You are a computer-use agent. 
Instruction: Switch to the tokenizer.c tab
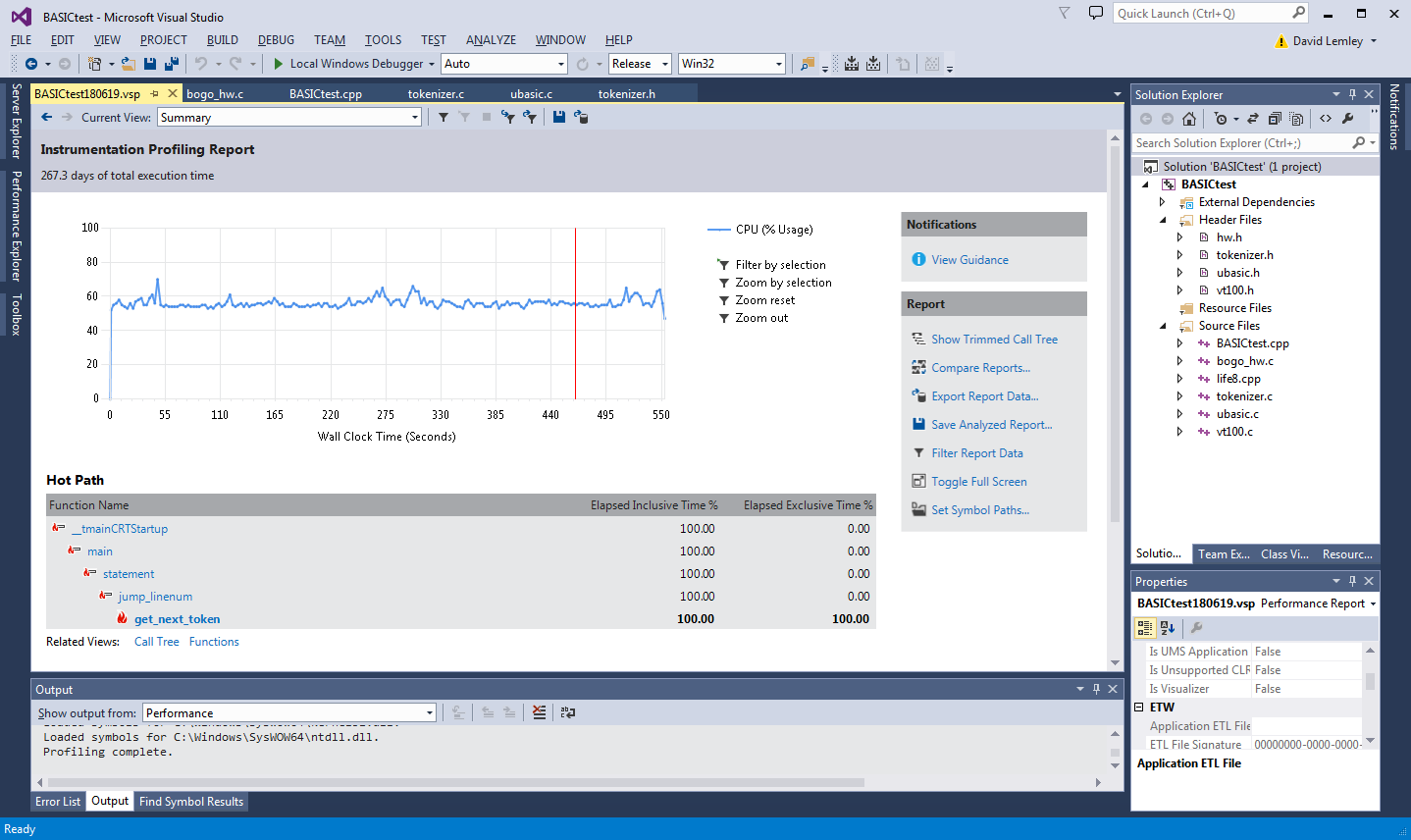436,94
